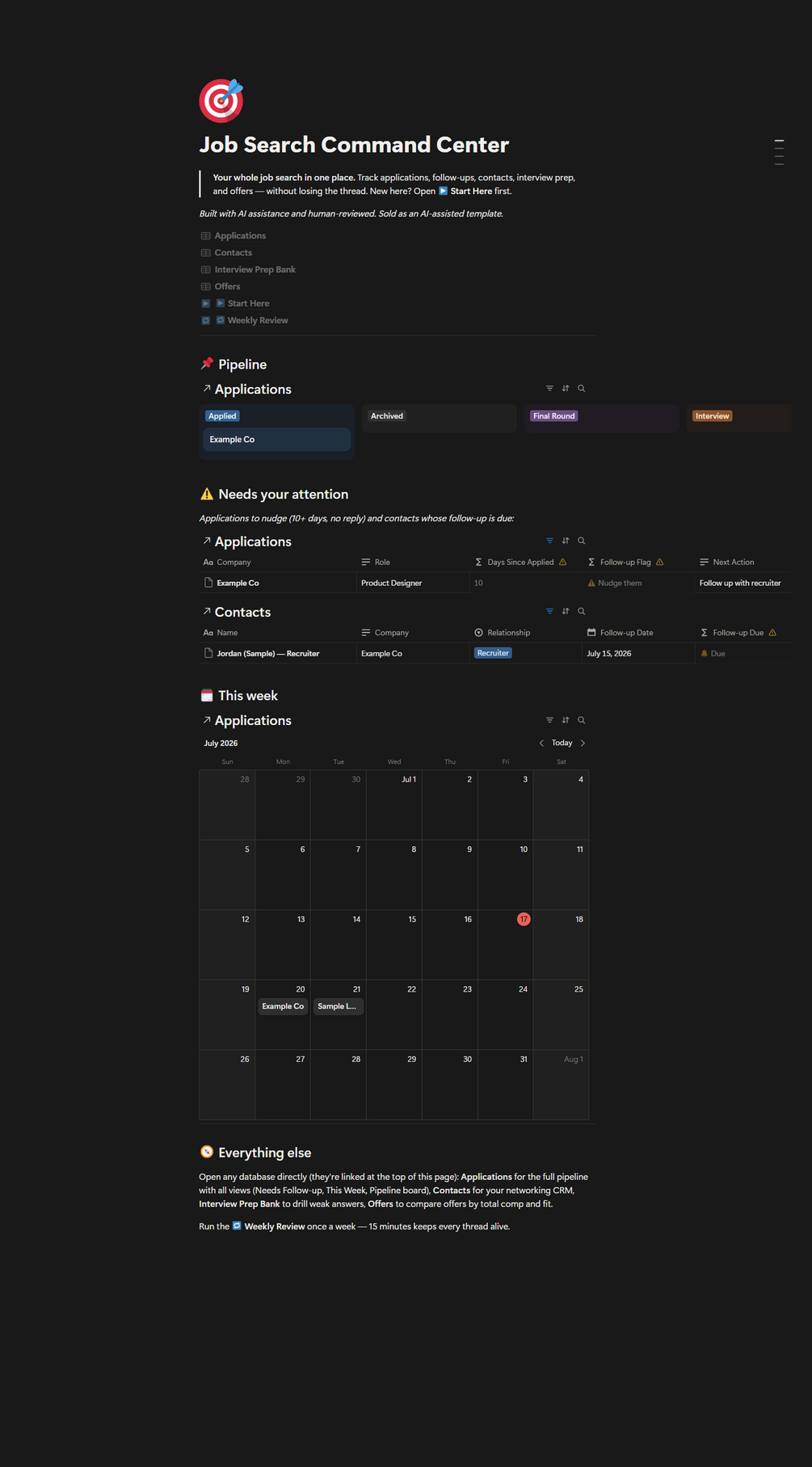
Task: Search the Needs attention Applications table
Action: click(582, 541)
